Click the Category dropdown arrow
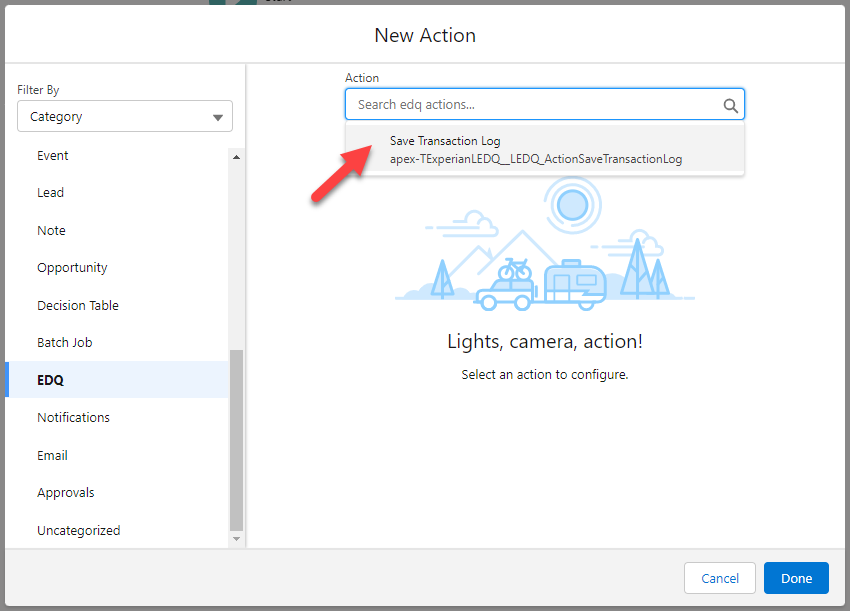Viewport: 850px width, 611px height. click(218, 117)
